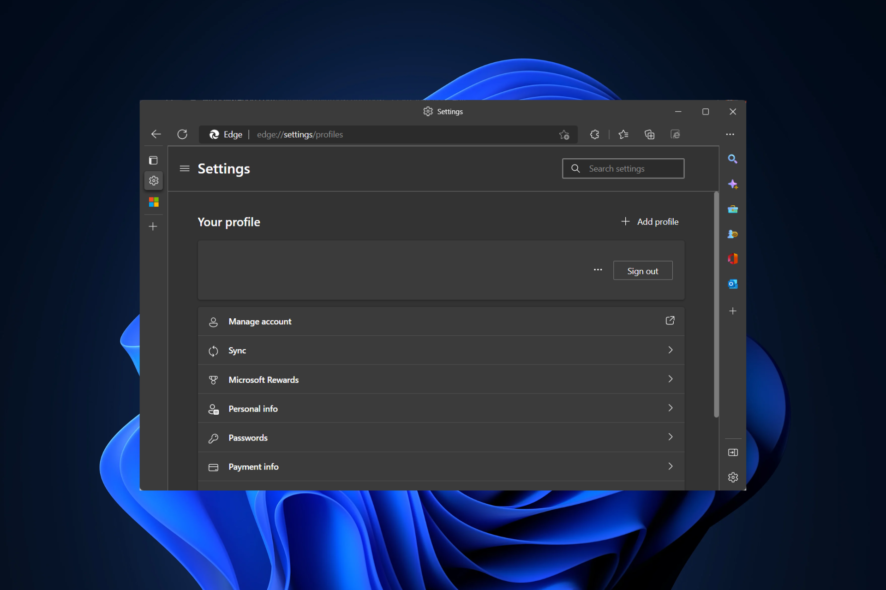Click the trophy icon beside Microsoft Rewards
Viewport: 886px width, 590px height.
pyautogui.click(x=213, y=380)
